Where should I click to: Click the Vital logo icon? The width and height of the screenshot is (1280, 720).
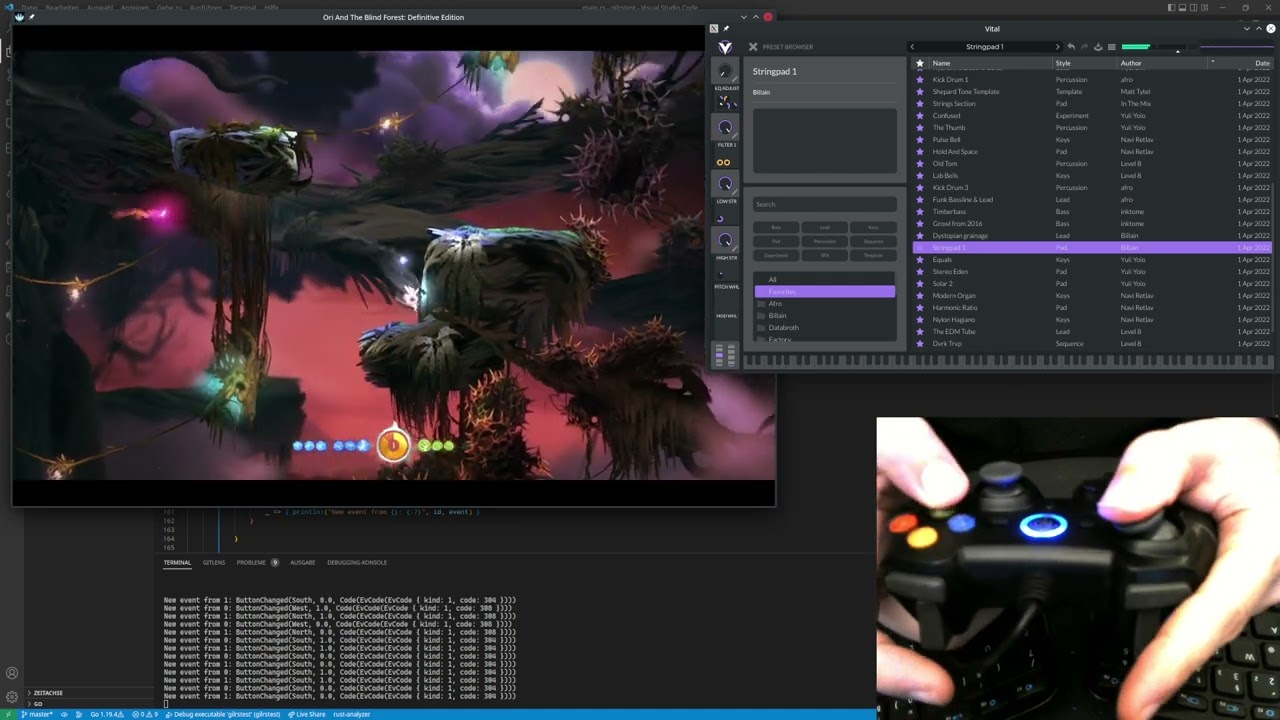click(725, 47)
